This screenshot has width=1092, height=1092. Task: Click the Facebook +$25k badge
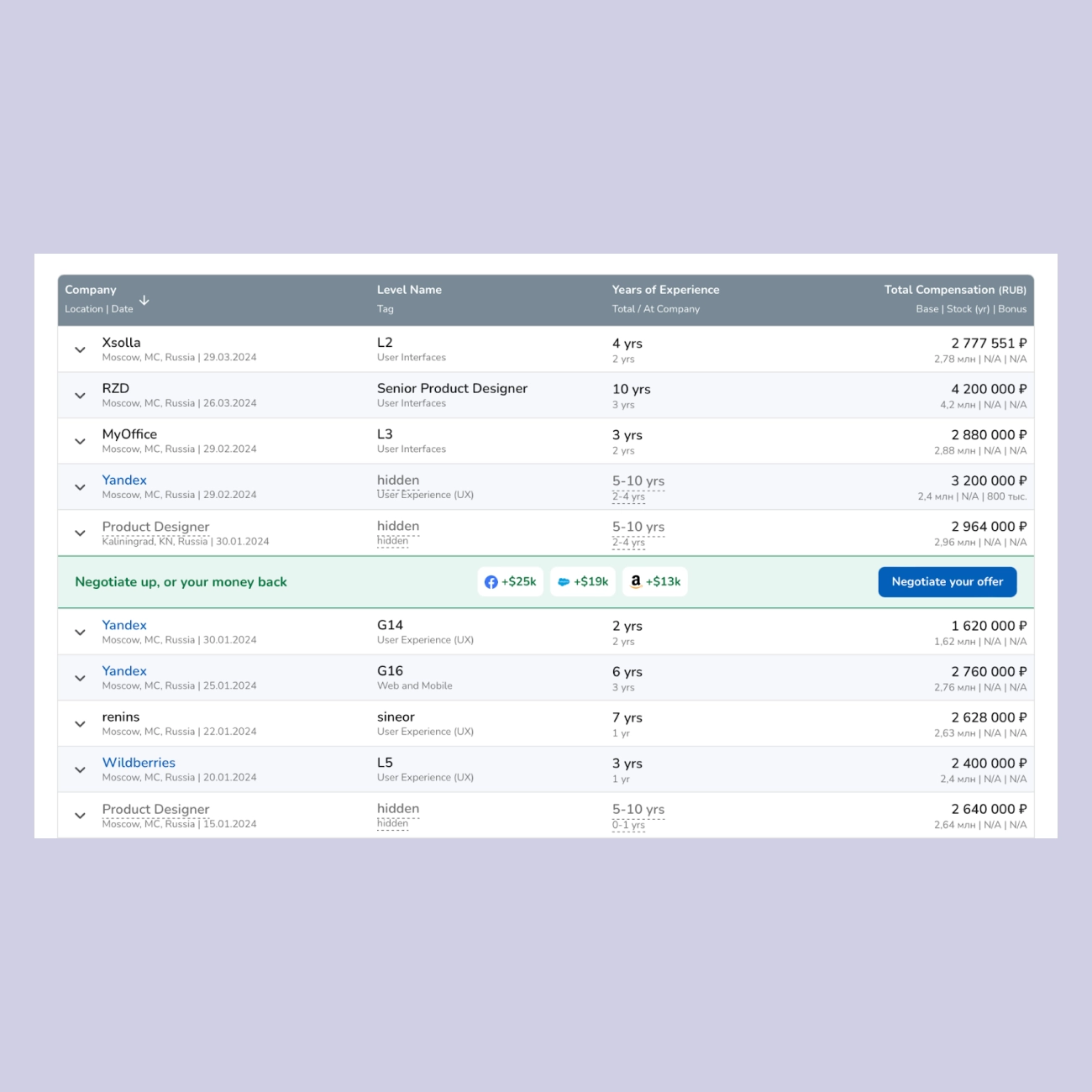511,581
